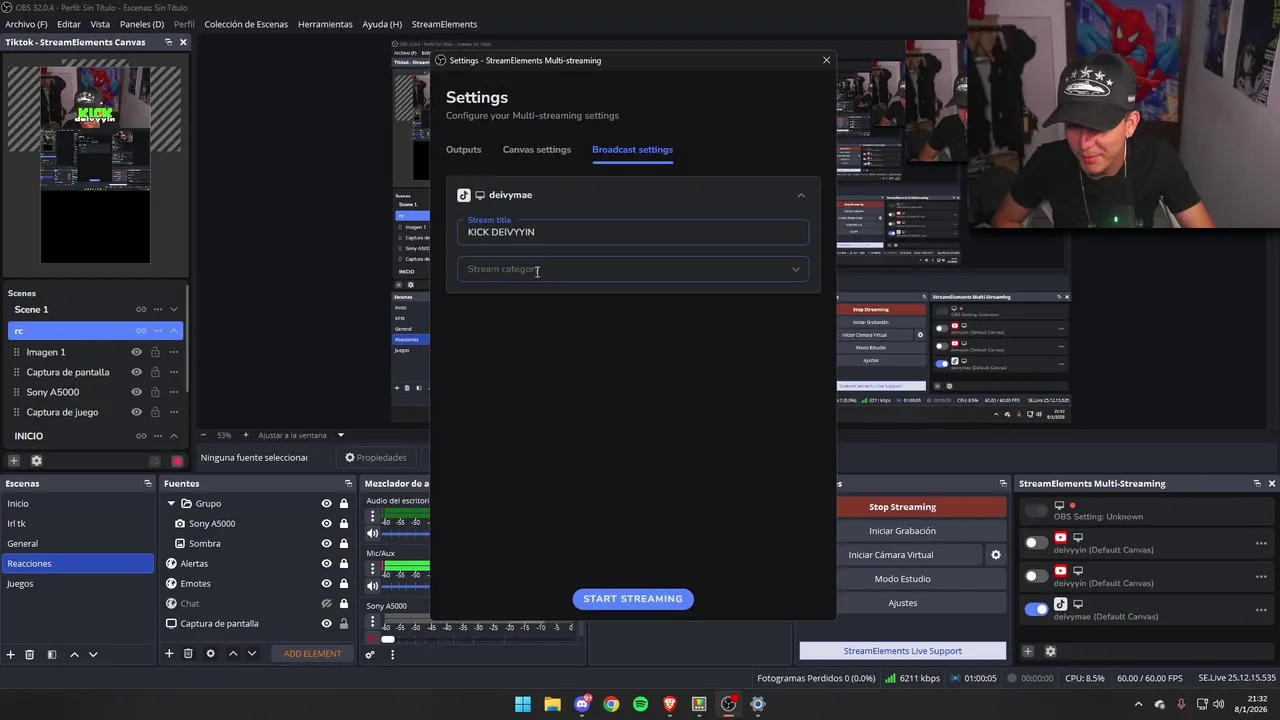This screenshot has width=1280, height=720.
Task: Open Archivo menu
Action: pyautogui.click(x=26, y=24)
